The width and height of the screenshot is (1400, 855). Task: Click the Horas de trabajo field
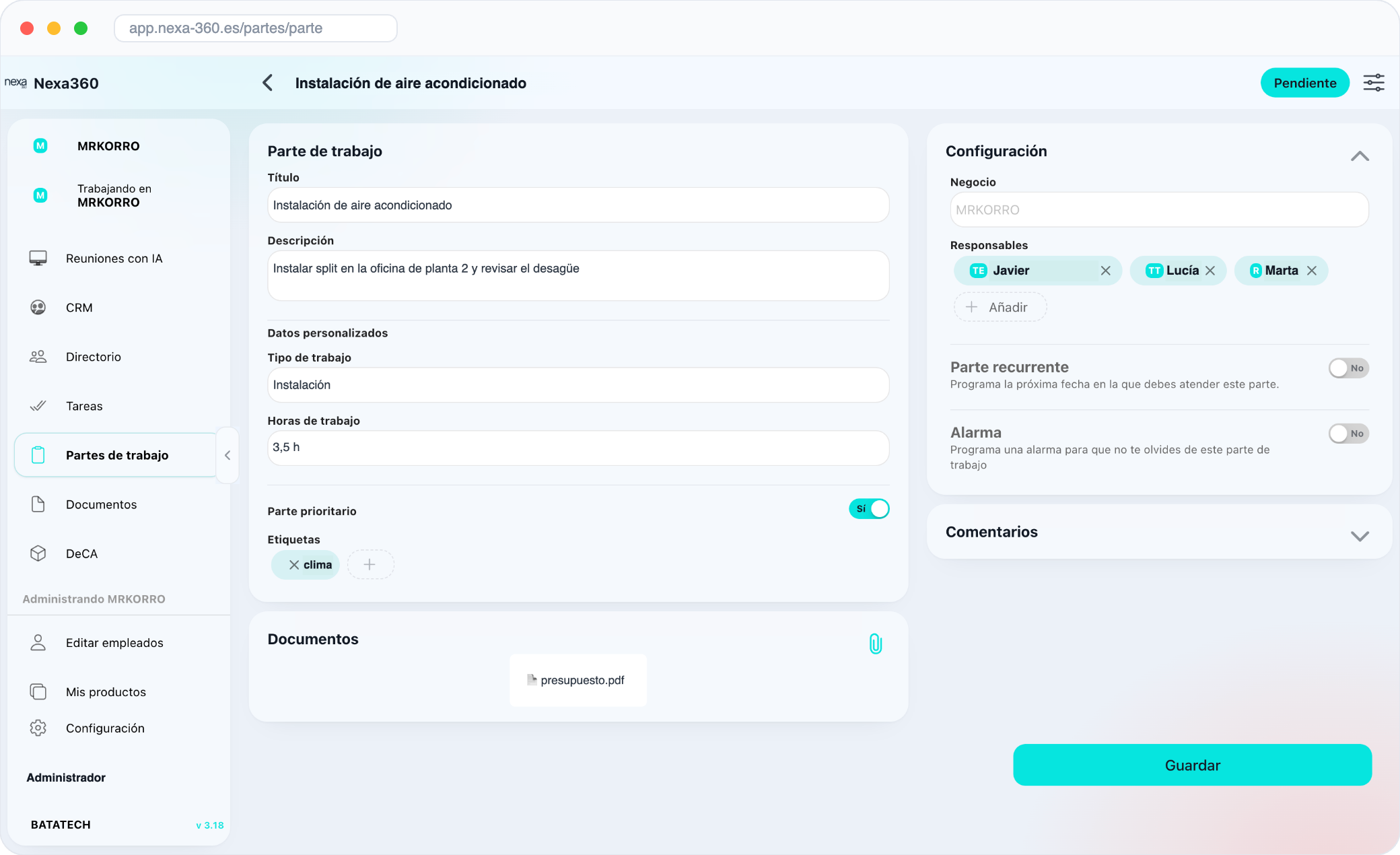point(578,448)
